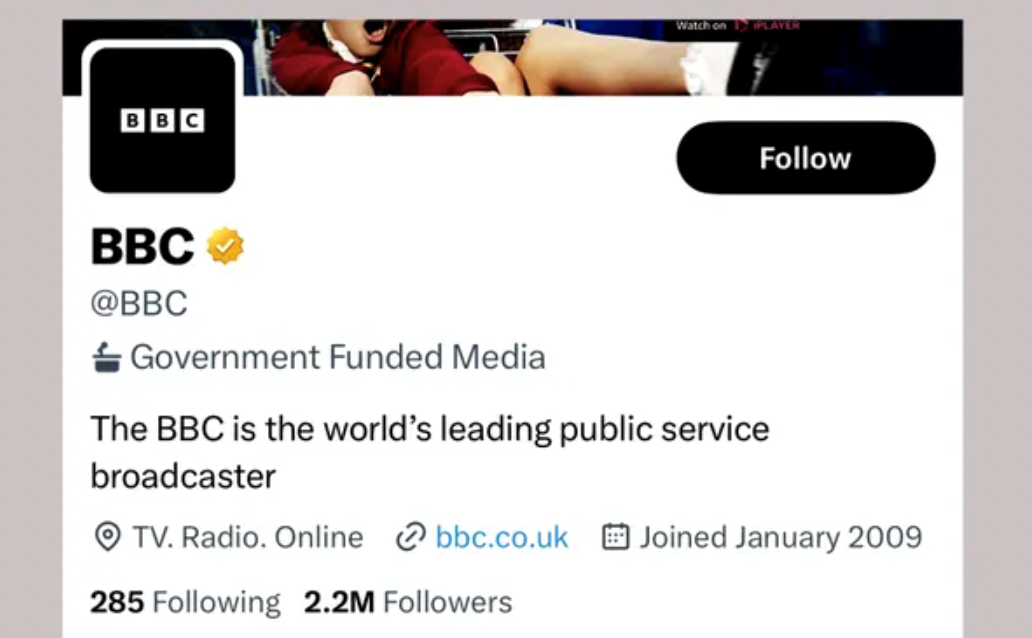Select the Joined January 2009 text
The image size is (1032, 638).
781,538
